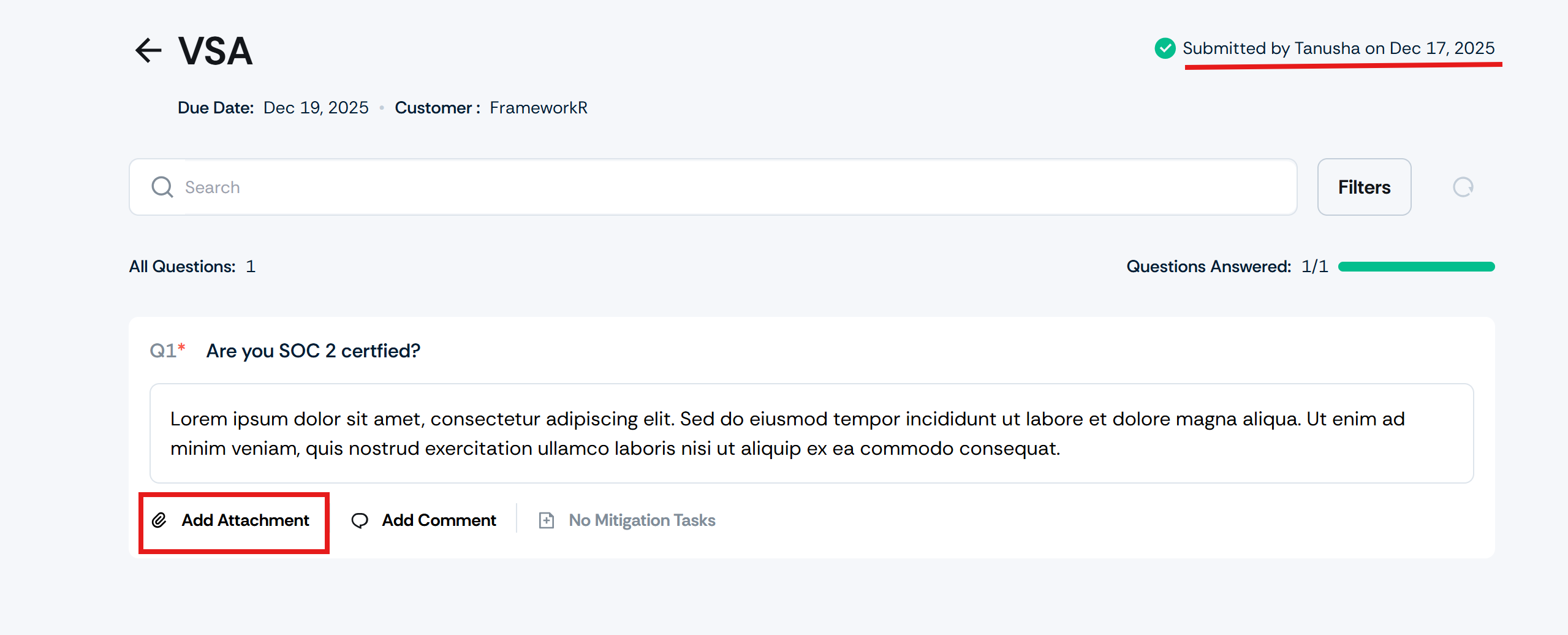Click the back arrow beside VSA
Viewport: 1568px width, 635px height.
pos(148,50)
